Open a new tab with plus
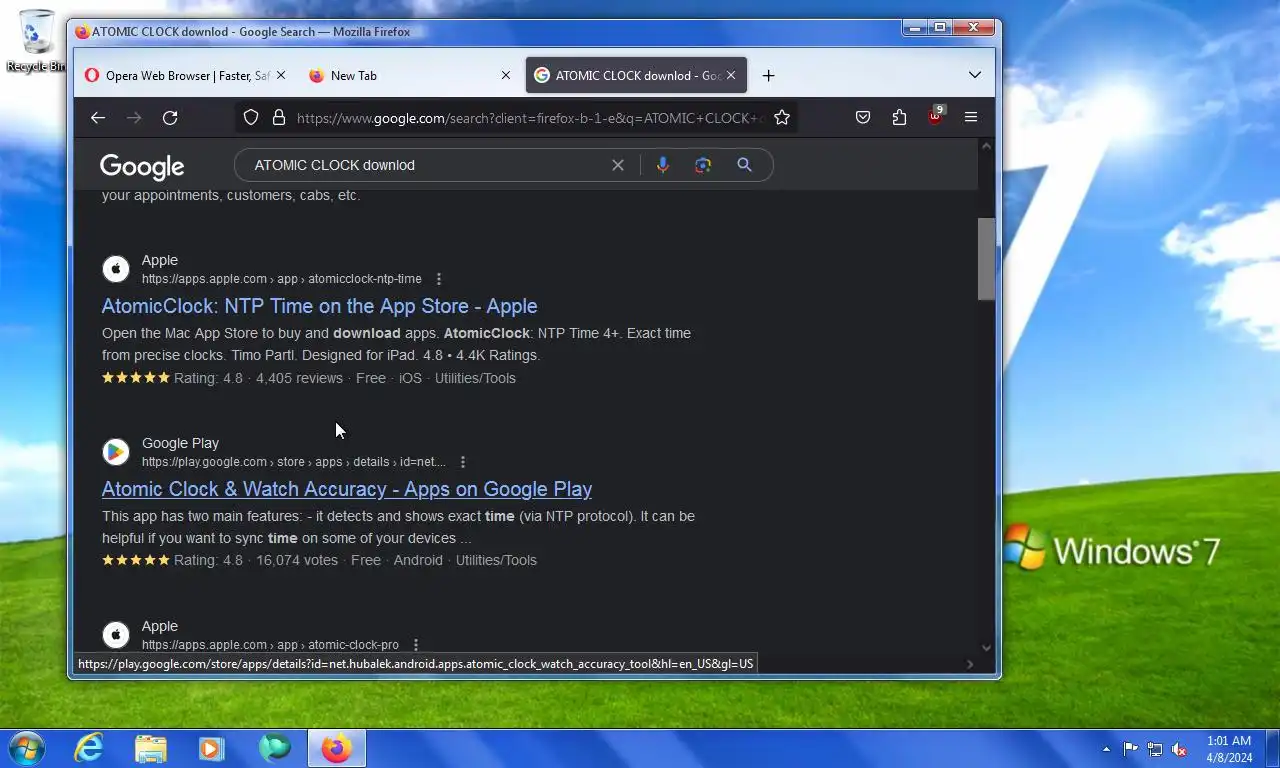 pyautogui.click(x=768, y=75)
